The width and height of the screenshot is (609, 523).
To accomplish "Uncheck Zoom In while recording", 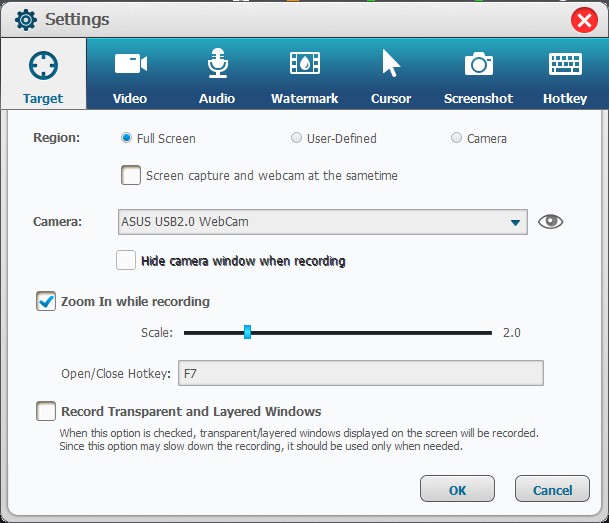I will [46, 301].
